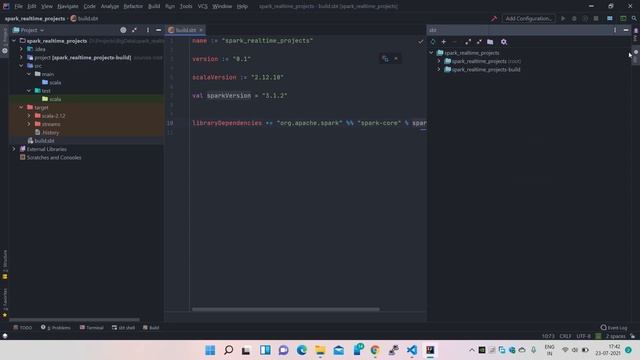Open the TODO tool window

(x=22, y=327)
